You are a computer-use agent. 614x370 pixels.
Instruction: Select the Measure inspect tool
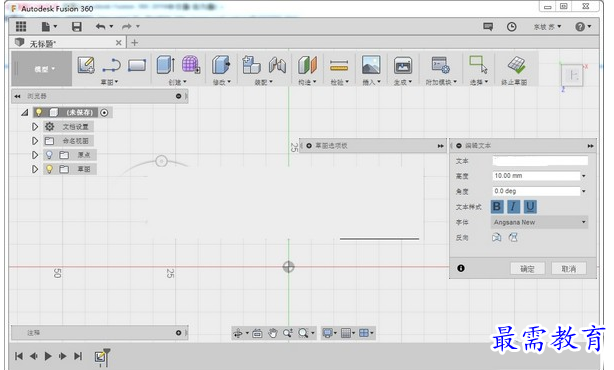(339, 65)
